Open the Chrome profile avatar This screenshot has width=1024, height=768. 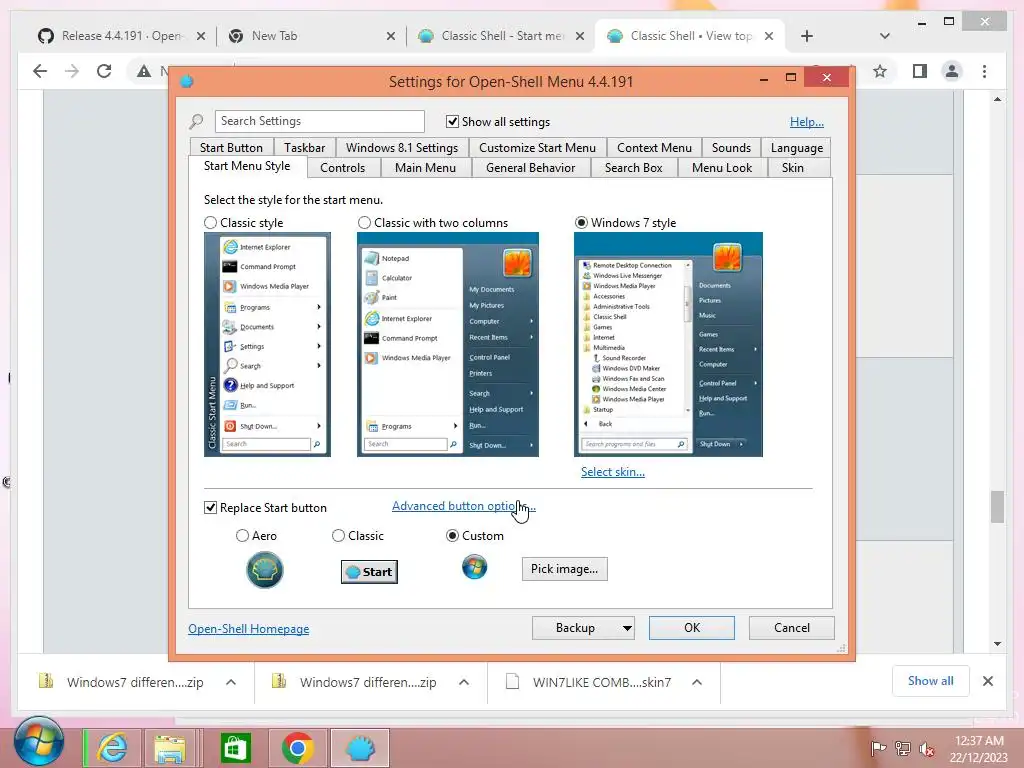[x=952, y=71]
